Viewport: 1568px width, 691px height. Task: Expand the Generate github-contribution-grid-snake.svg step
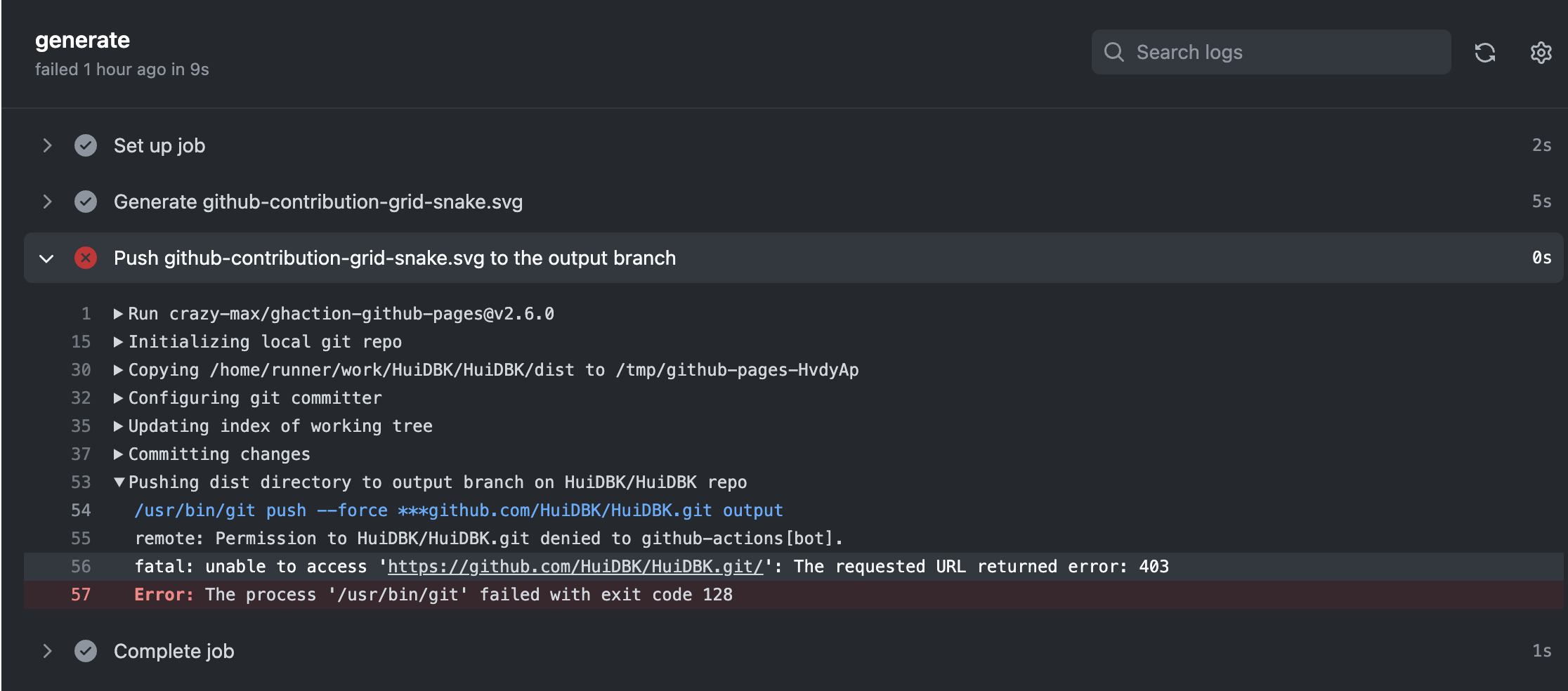[47, 202]
